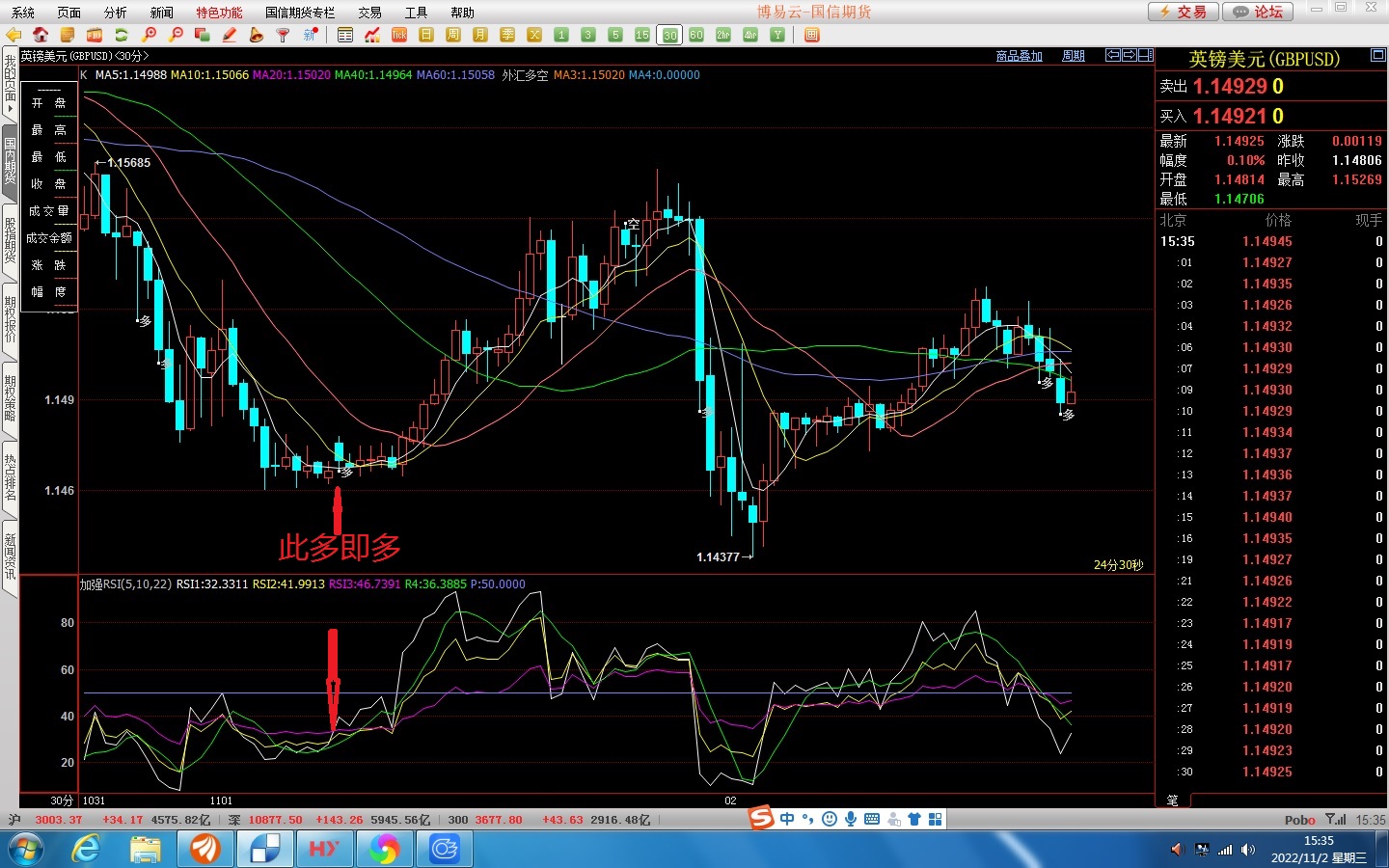This screenshot has height=868, width=1389.
Task: Open the 分析 menu
Action: coord(116,13)
